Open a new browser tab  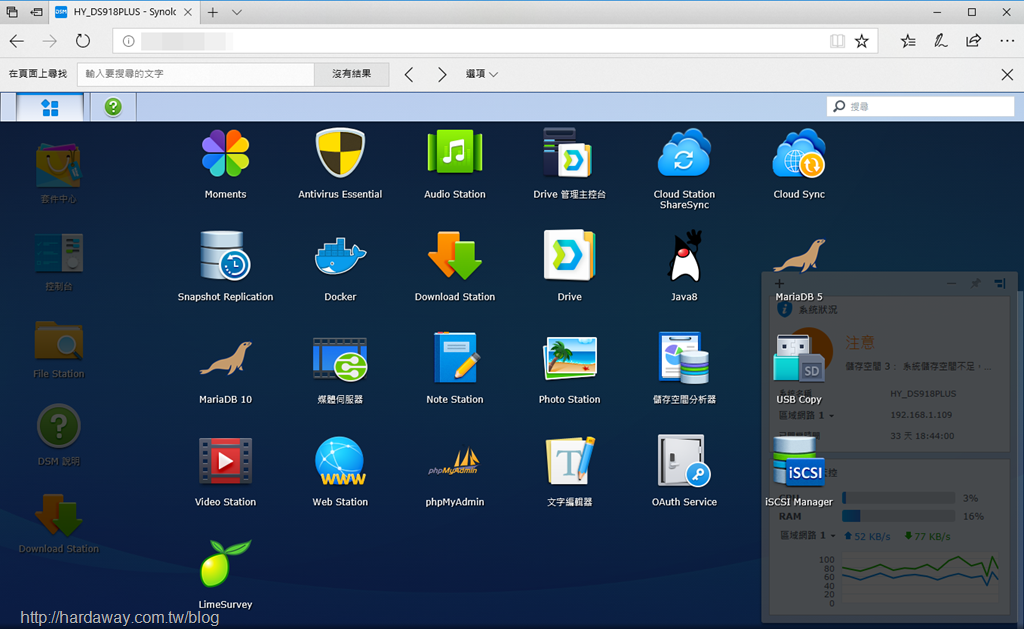(x=213, y=12)
